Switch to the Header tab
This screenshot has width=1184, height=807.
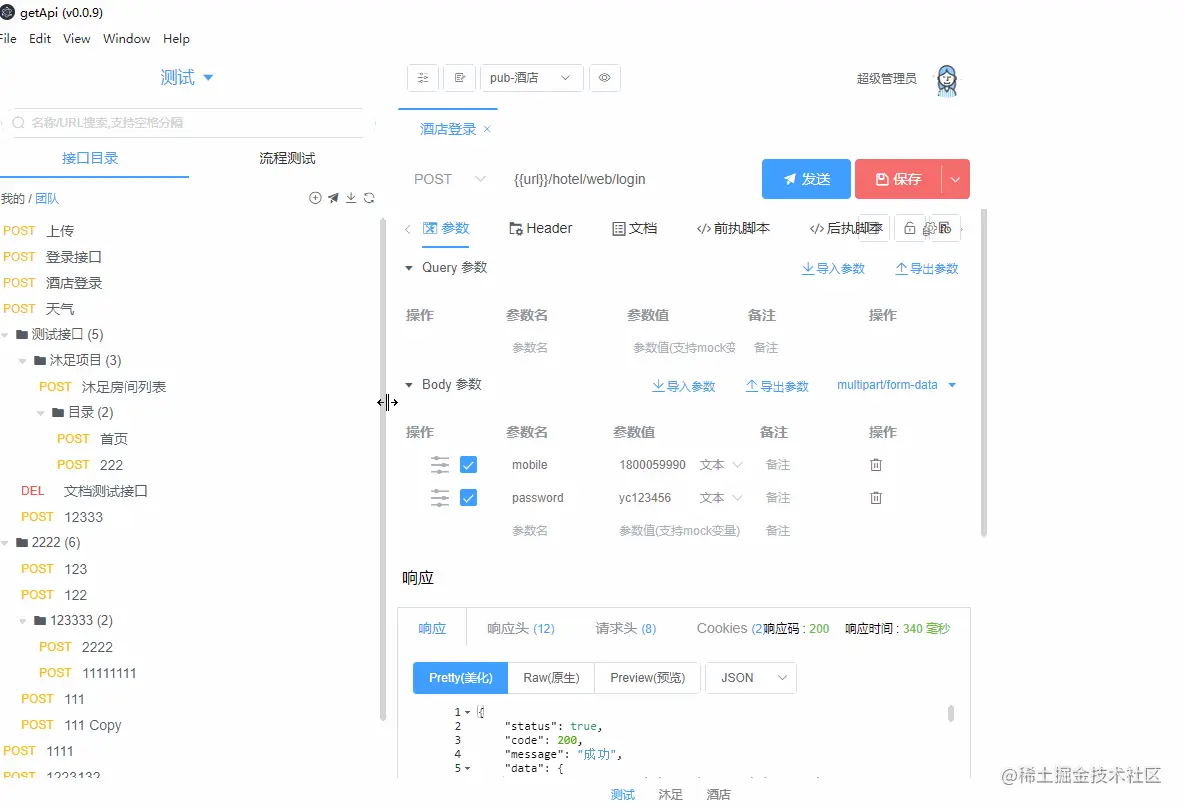click(541, 229)
